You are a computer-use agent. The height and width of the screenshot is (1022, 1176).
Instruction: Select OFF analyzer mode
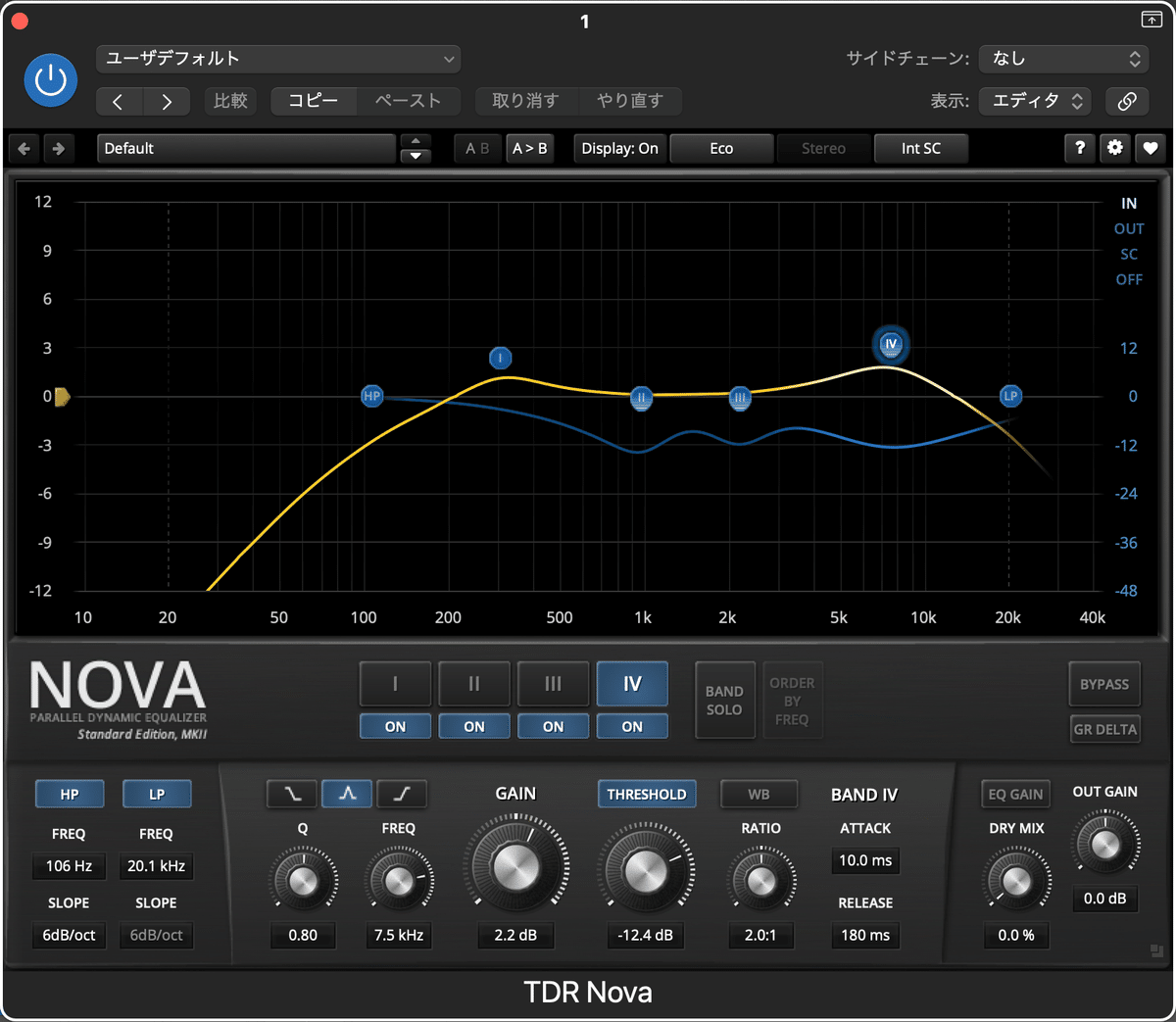[x=1129, y=280]
